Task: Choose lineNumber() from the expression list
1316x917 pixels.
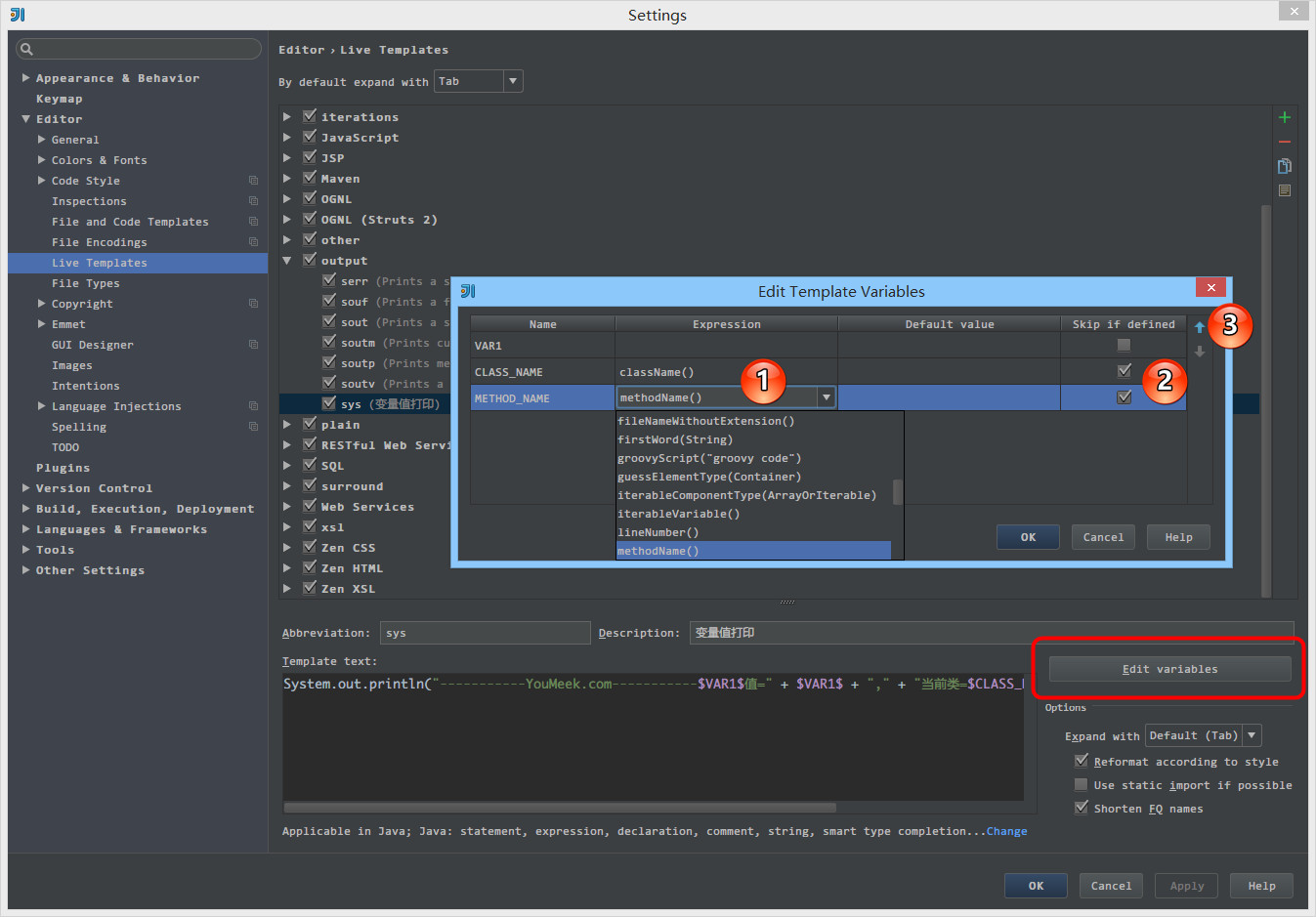Action: coord(658,532)
